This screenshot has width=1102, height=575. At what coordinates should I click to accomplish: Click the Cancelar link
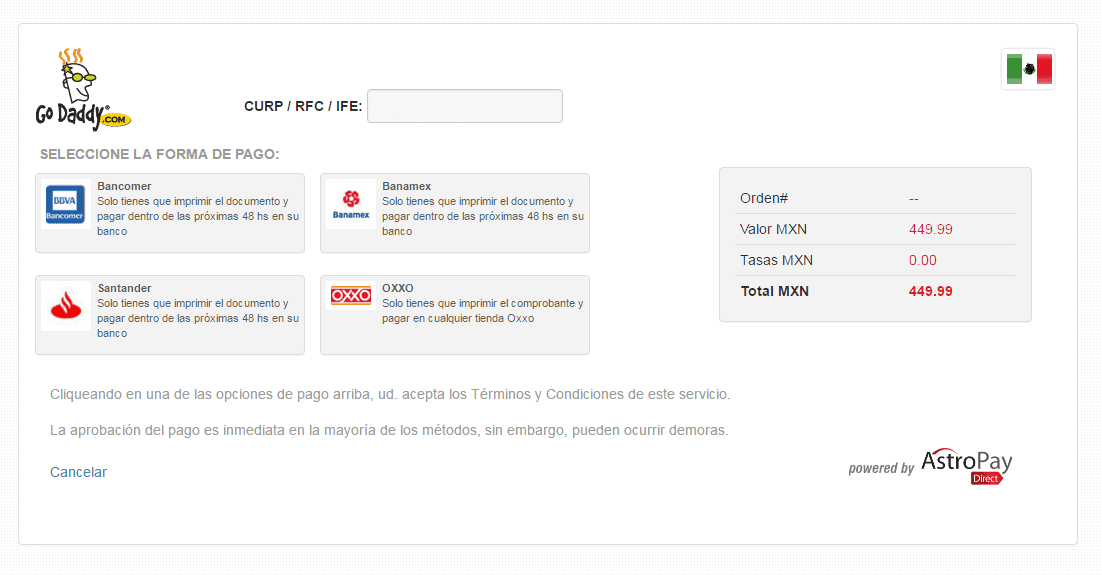(x=78, y=472)
